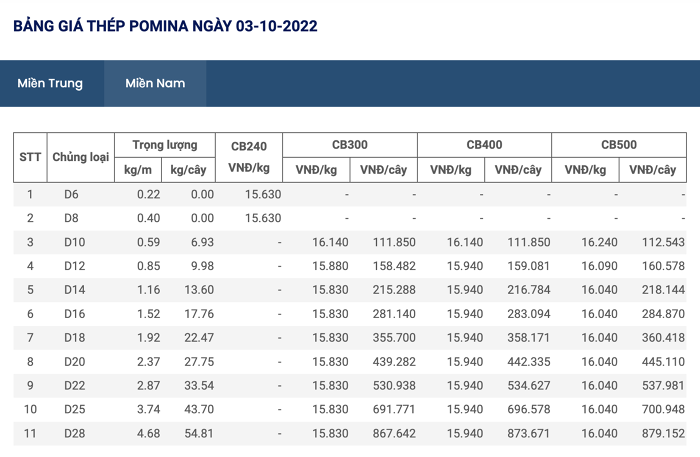700x457 pixels.
Task: Select the D6 row label
Action: click(71, 195)
